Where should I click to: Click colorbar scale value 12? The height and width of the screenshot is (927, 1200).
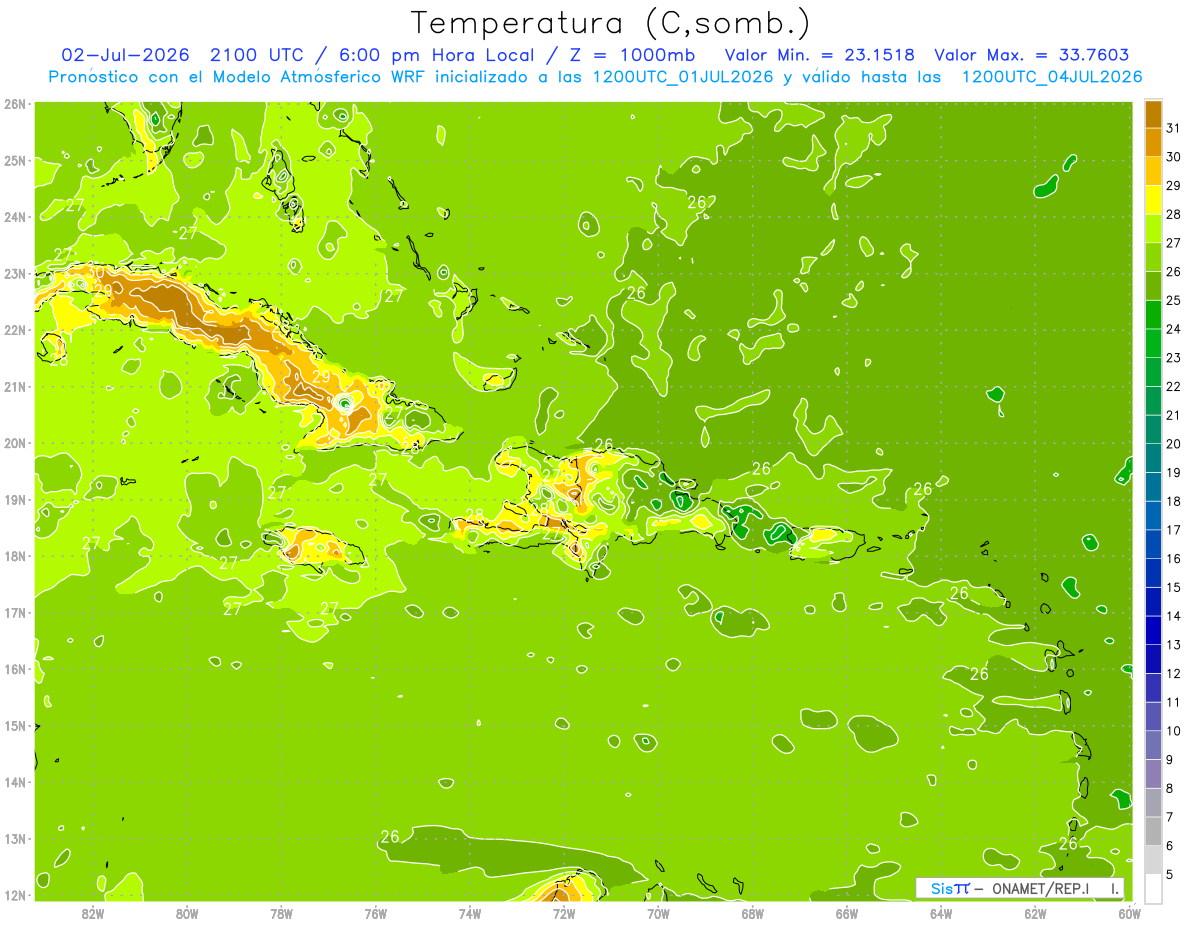click(1173, 673)
